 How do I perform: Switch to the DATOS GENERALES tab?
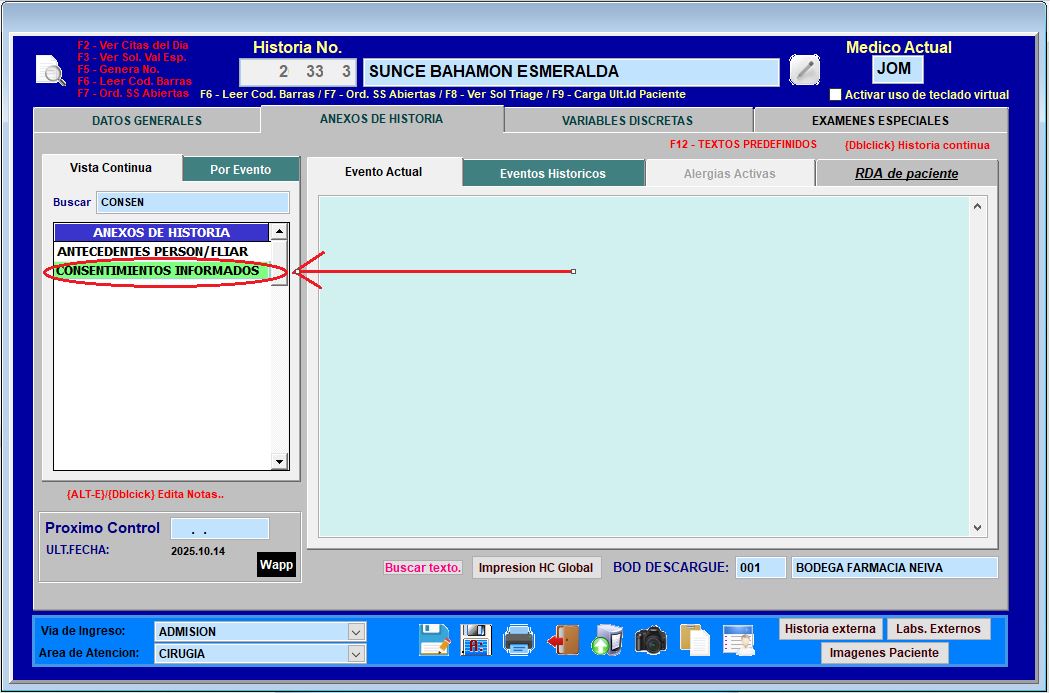click(147, 121)
